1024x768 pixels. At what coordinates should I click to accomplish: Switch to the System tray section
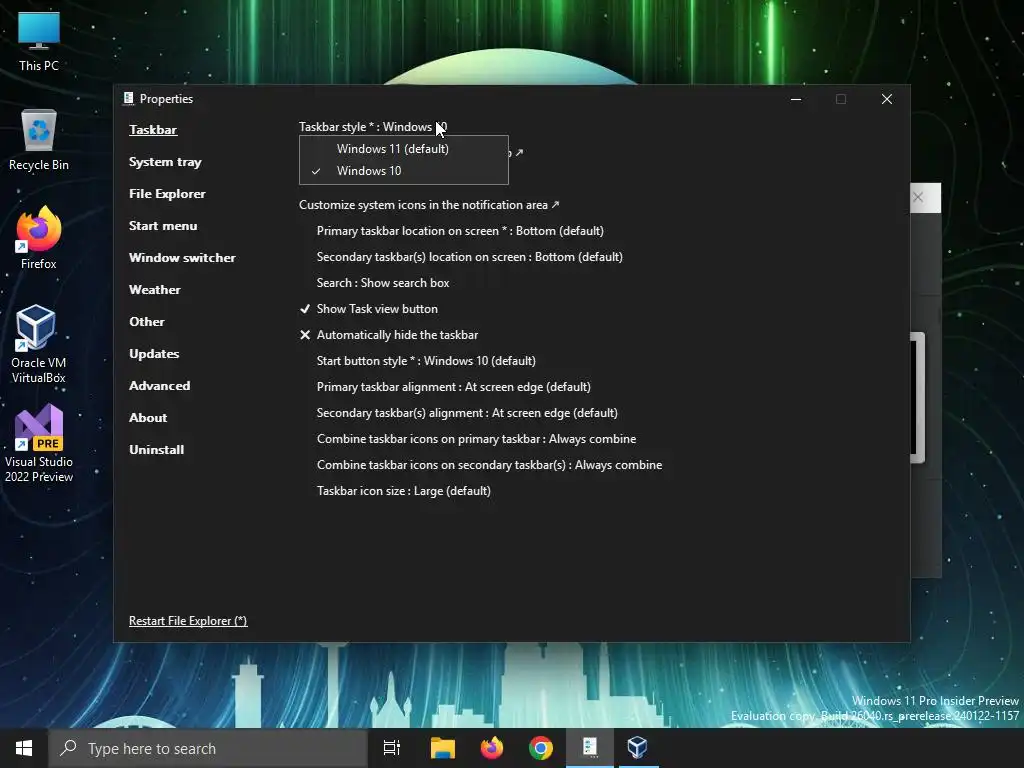pyautogui.click(x=165, y=162)
